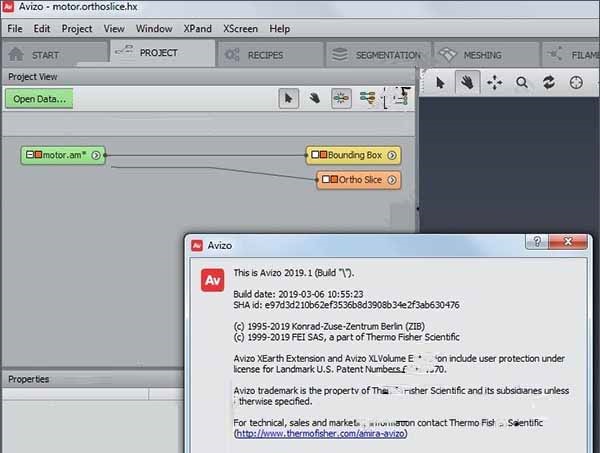Toggle the orange visibility square on Bounding Box
This screenshot has width=600, height=453.
click(323, 155)
